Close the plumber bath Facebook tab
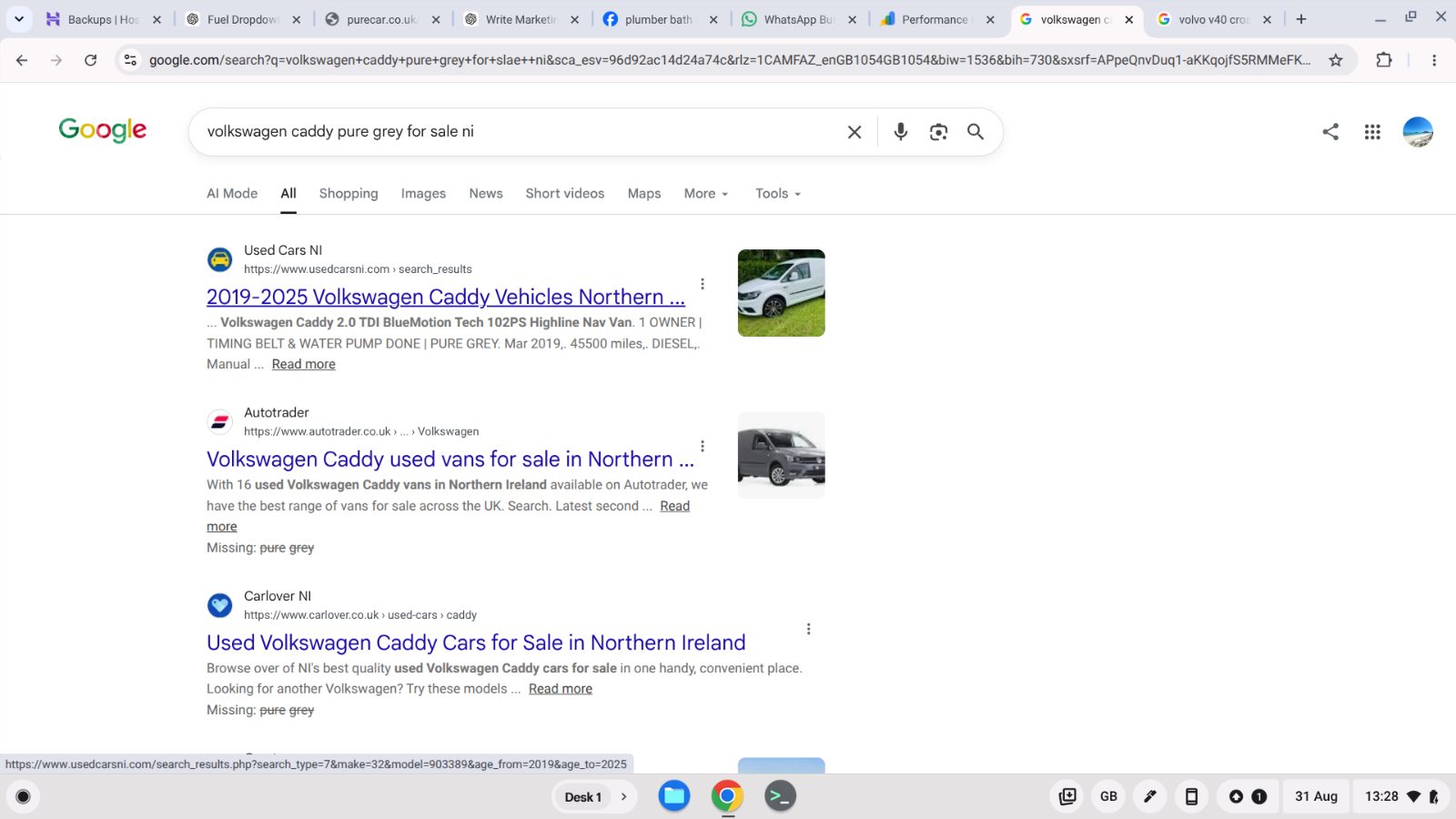This screenshot has width=1456, height=819. (x=713, y=19)
